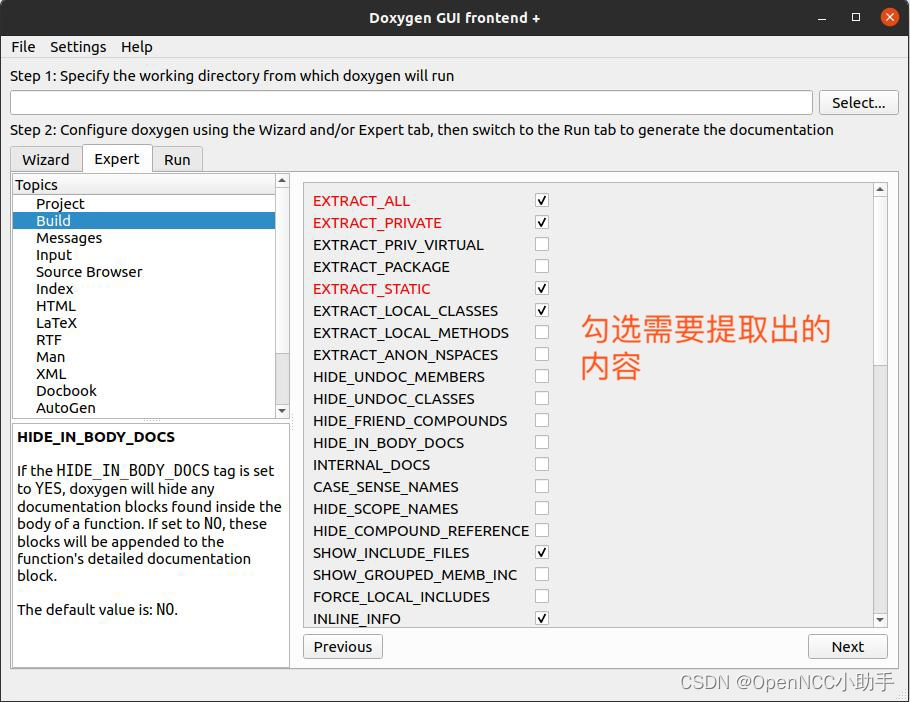The image size is (910, 702).
Task: Check HIDE_UNDOC_MEMBERS option
Action: [x=541, y=377]
